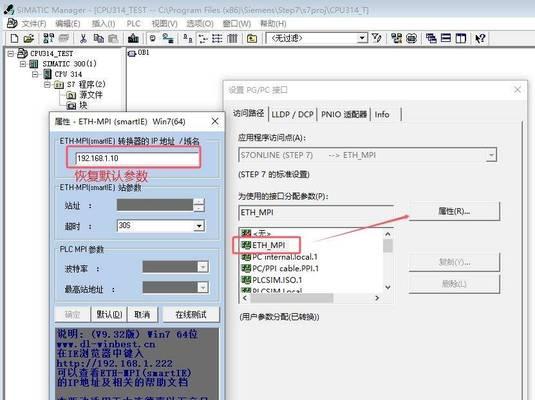Viewport: 535px width, 400px height.
Task: Click the Cut scissors icon
Action: (83, 38)
